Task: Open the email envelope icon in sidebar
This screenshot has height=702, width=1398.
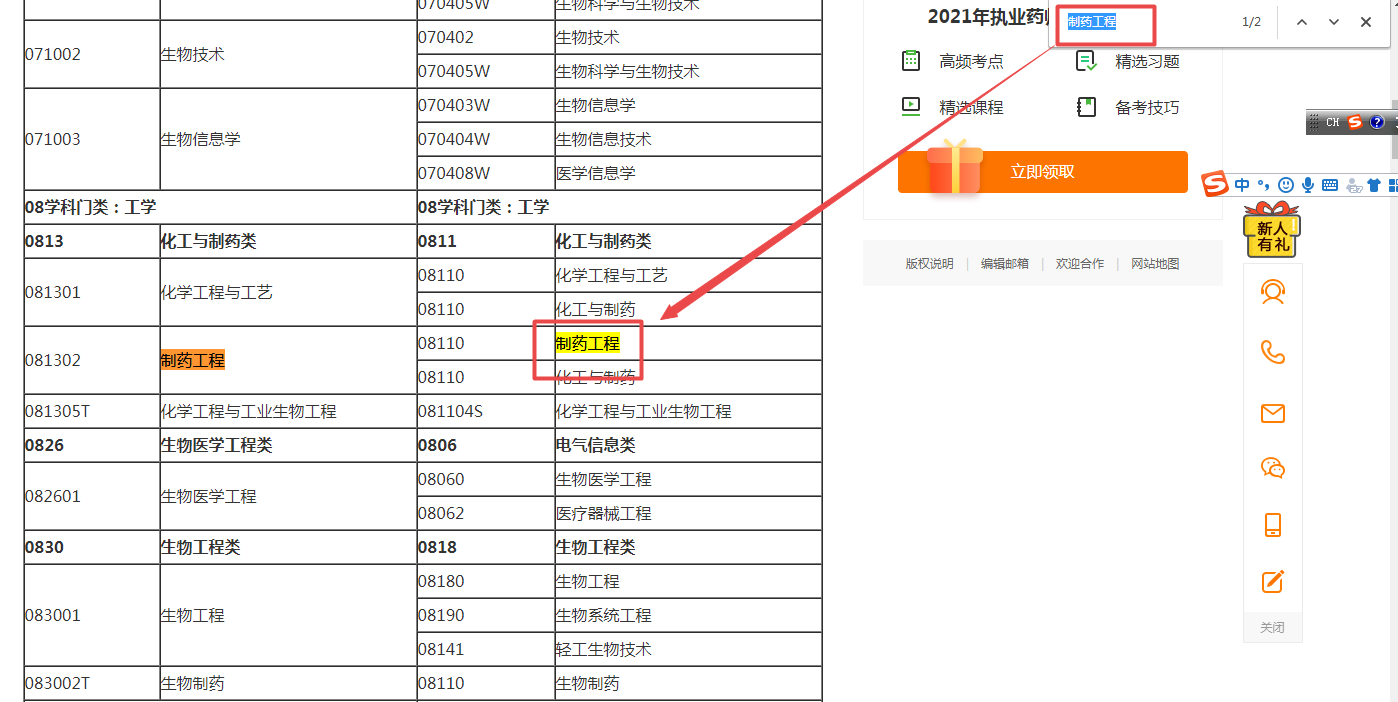Action: click(1272, 413)
